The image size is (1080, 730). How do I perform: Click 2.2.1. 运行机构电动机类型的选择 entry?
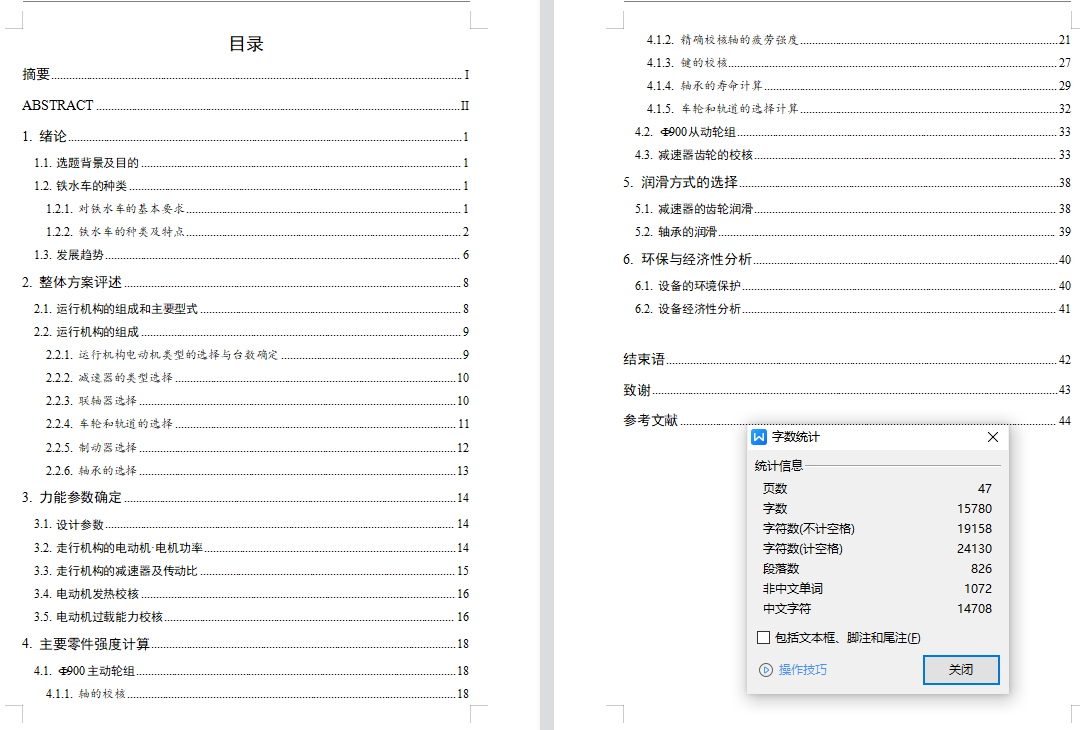258,355
